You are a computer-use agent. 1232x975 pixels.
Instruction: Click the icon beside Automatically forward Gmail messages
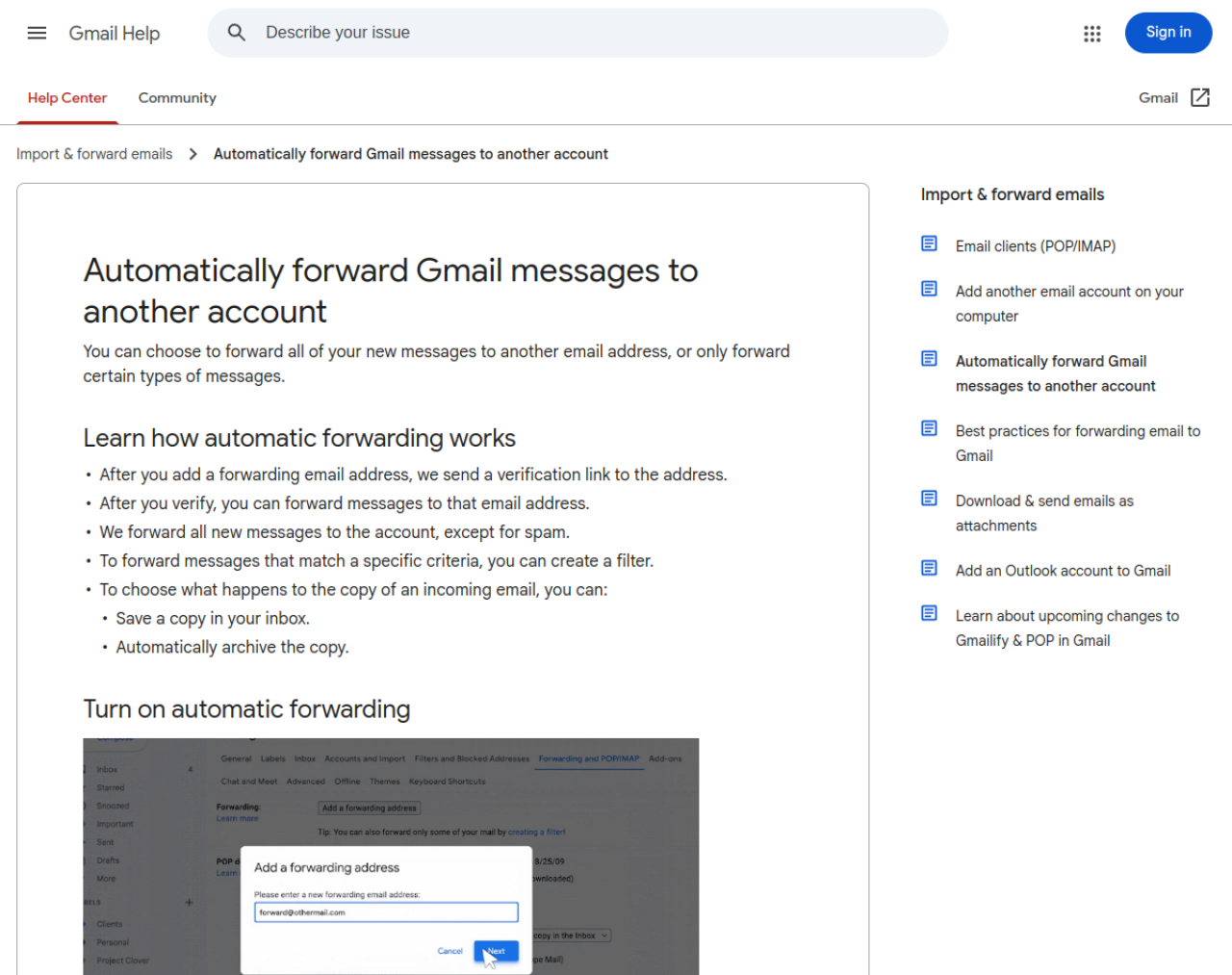(929, 359)
